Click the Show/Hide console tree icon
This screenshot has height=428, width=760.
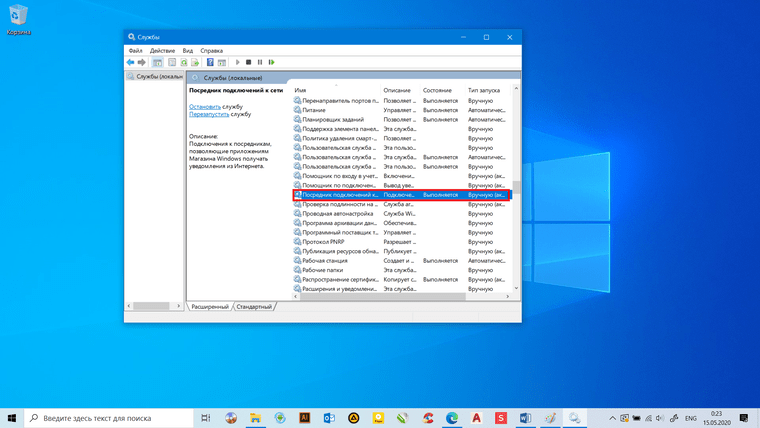[x=158, y=62]
